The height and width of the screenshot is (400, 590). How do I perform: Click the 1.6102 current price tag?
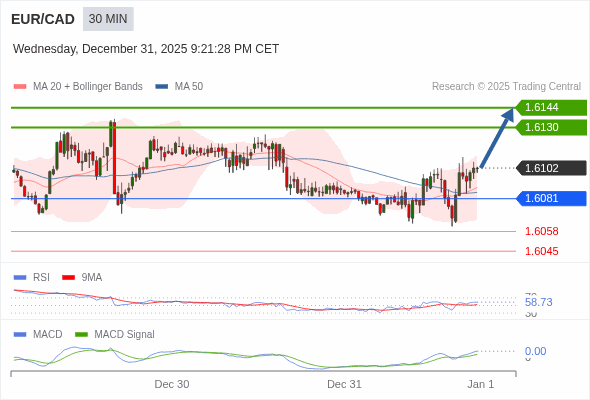551,168
